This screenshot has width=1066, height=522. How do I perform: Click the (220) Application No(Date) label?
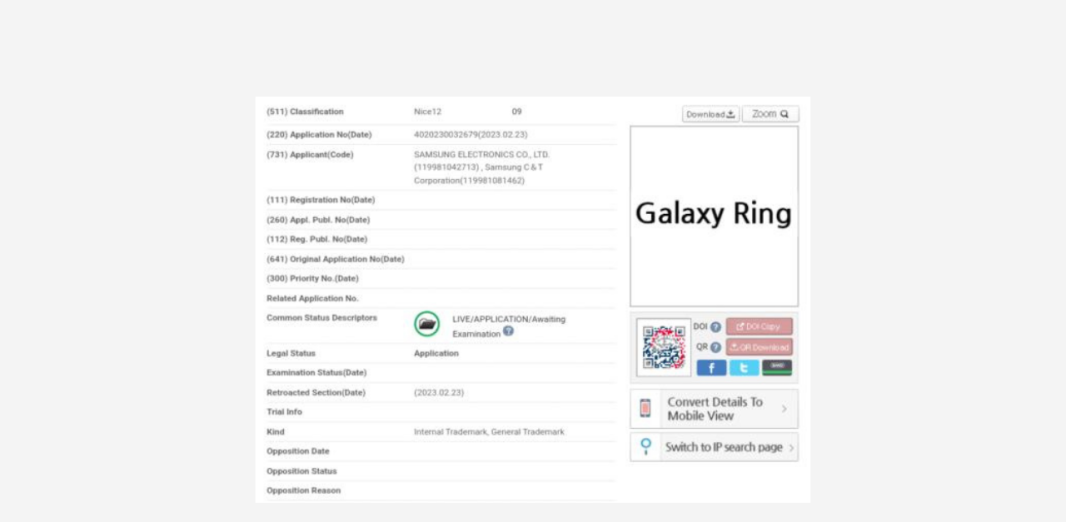pyautogui.click(x=319, y=135)
